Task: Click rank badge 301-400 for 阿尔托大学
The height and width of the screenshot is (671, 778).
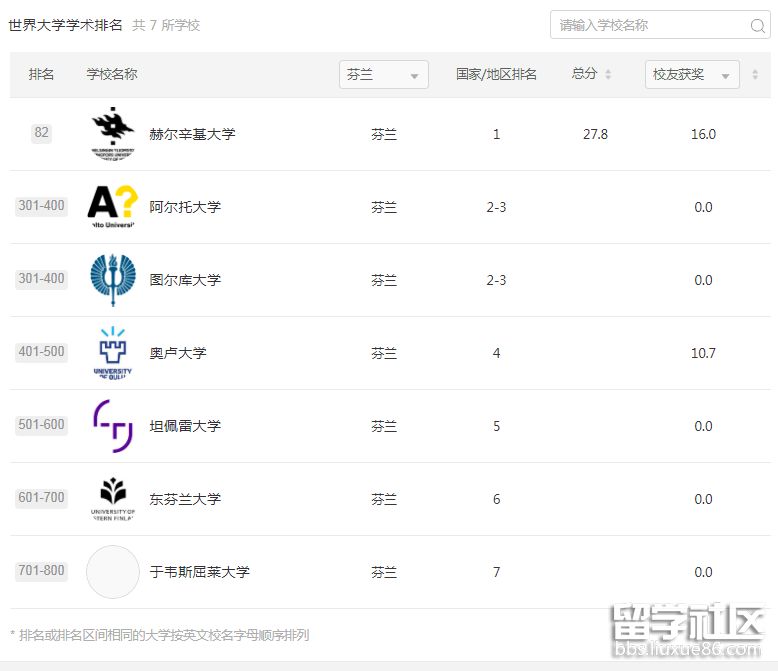Action: [x=41, y=205]
